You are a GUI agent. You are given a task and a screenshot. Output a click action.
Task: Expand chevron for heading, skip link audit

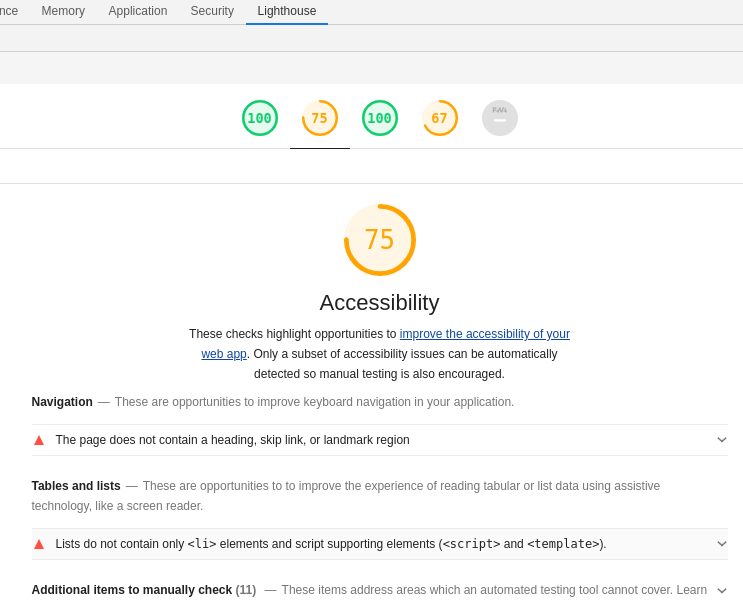click(722, 440)
